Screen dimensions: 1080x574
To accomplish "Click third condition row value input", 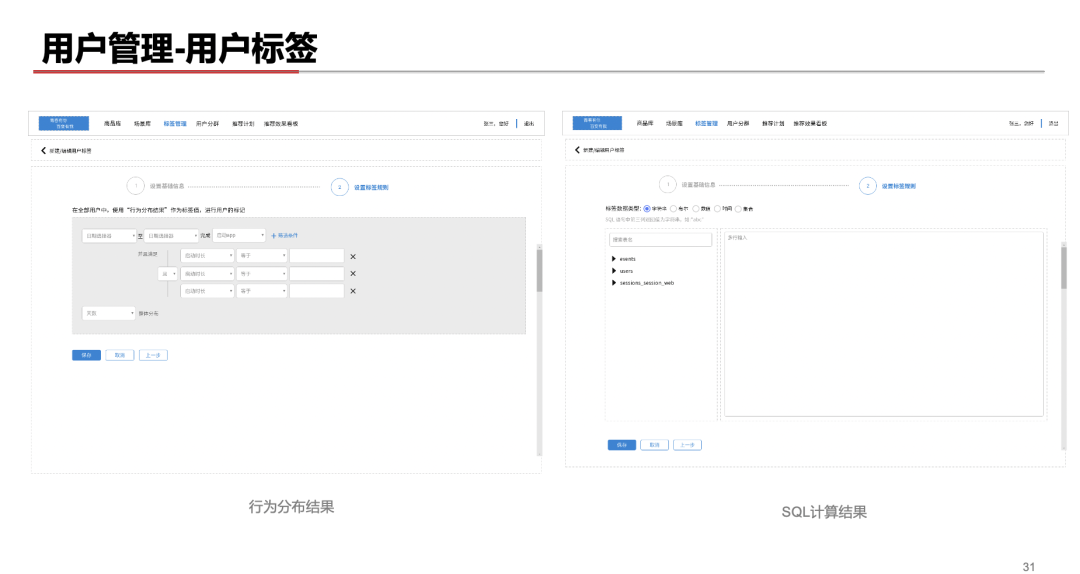I will [317, 291].
